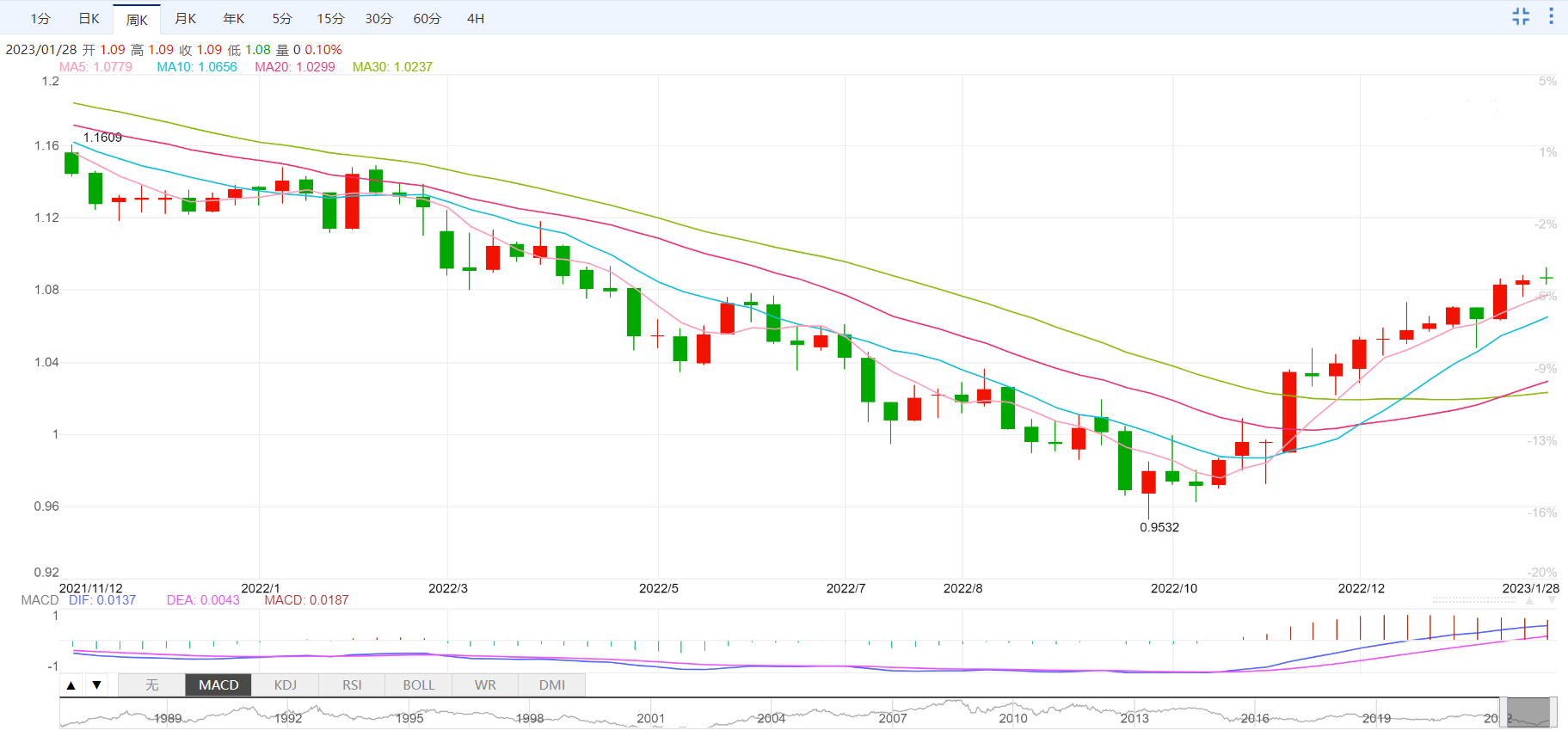
Task: Click the 2023/01/28 quote date text
Action: tap(41, 50)
